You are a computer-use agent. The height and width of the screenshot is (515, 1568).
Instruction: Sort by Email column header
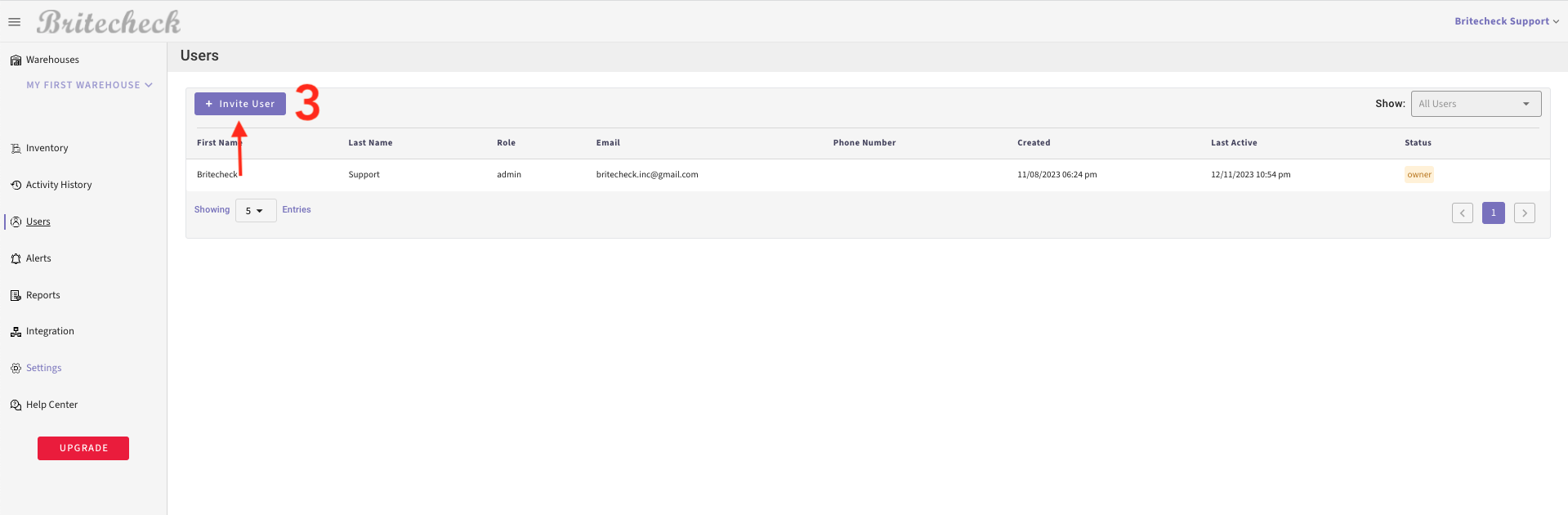click(x=608, y=142)
